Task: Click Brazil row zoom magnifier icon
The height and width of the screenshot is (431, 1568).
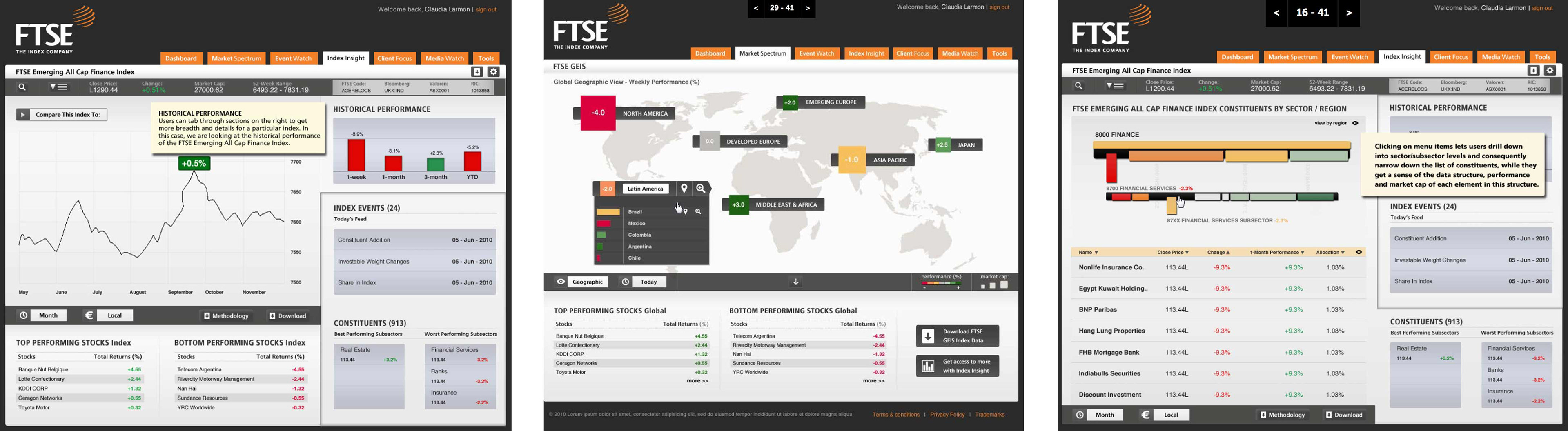Action: (698, 212)
